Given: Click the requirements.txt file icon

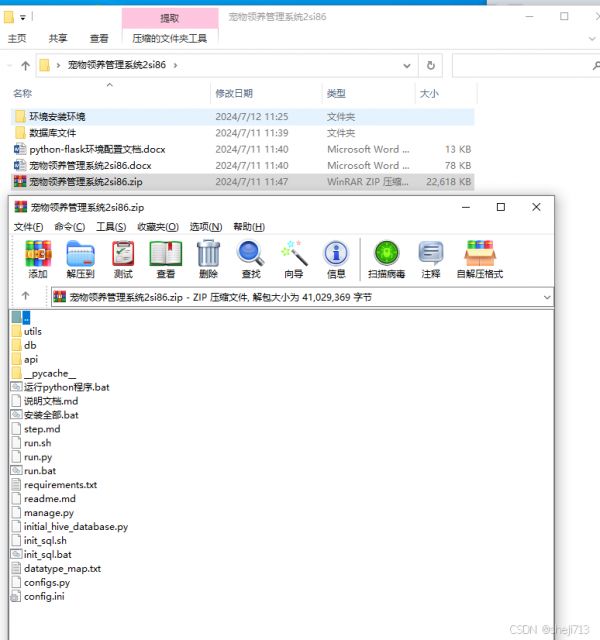Looking at the screenshot, I should point(16,484).
